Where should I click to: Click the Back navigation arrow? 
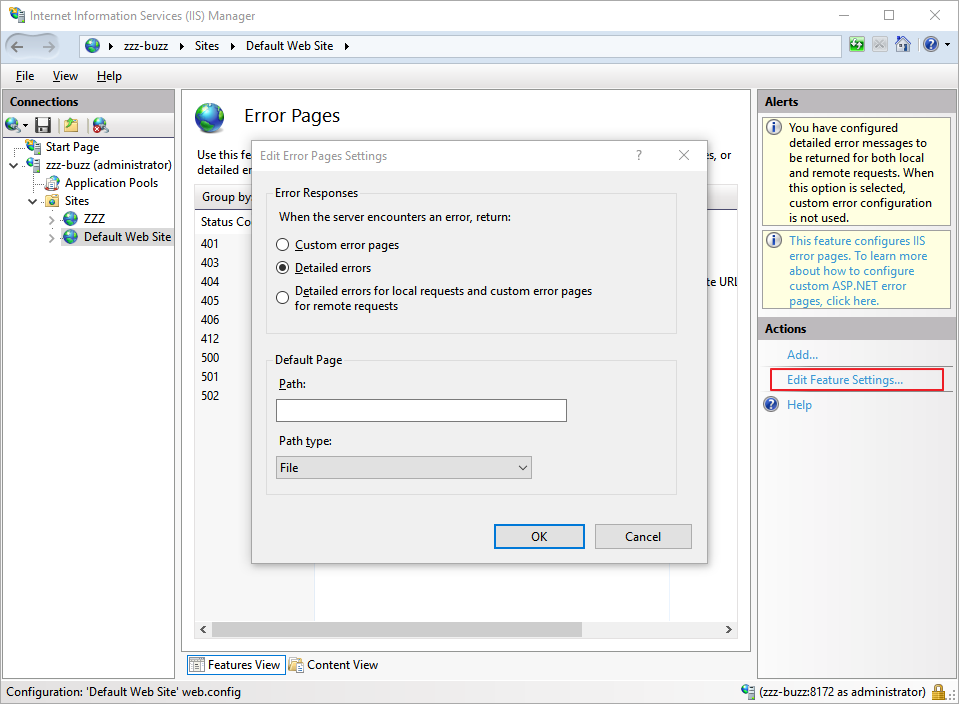[x=18, y=46]
